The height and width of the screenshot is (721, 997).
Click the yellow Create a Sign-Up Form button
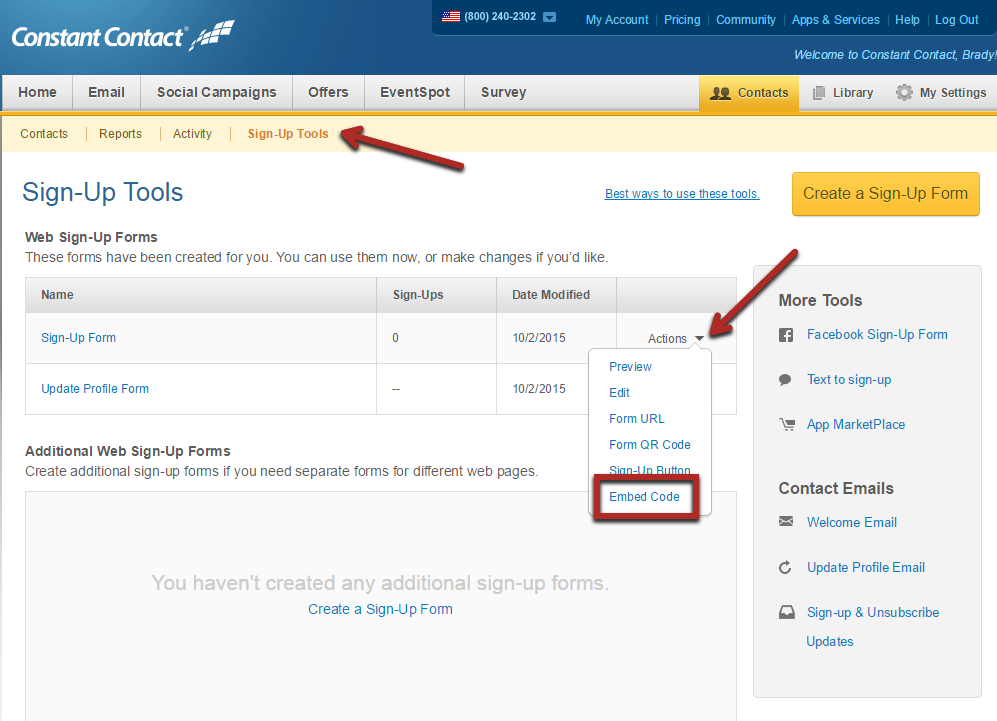pyautogui.click(x=885, y=193)
